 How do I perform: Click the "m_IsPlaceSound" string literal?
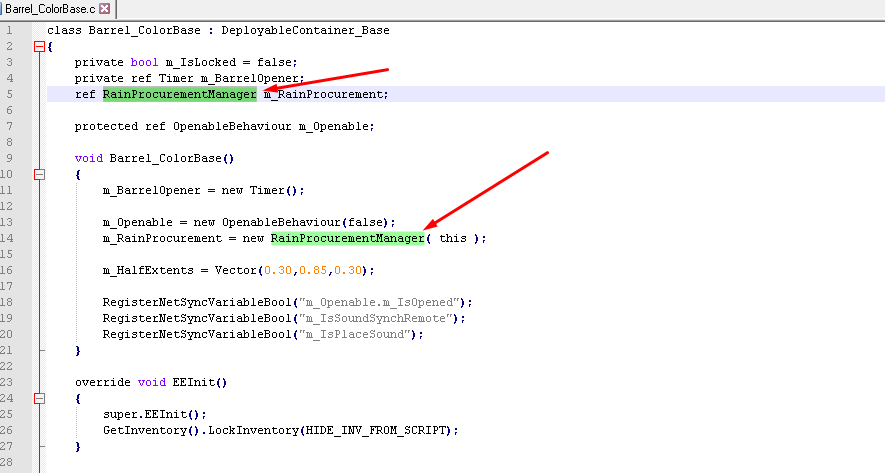[354, 334]
